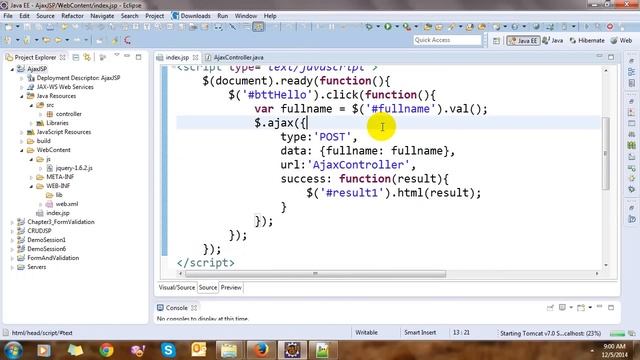Screen dimensions: 640x360
Task: Collapse the Java Resources folder
Action: (x=22, y=96)
